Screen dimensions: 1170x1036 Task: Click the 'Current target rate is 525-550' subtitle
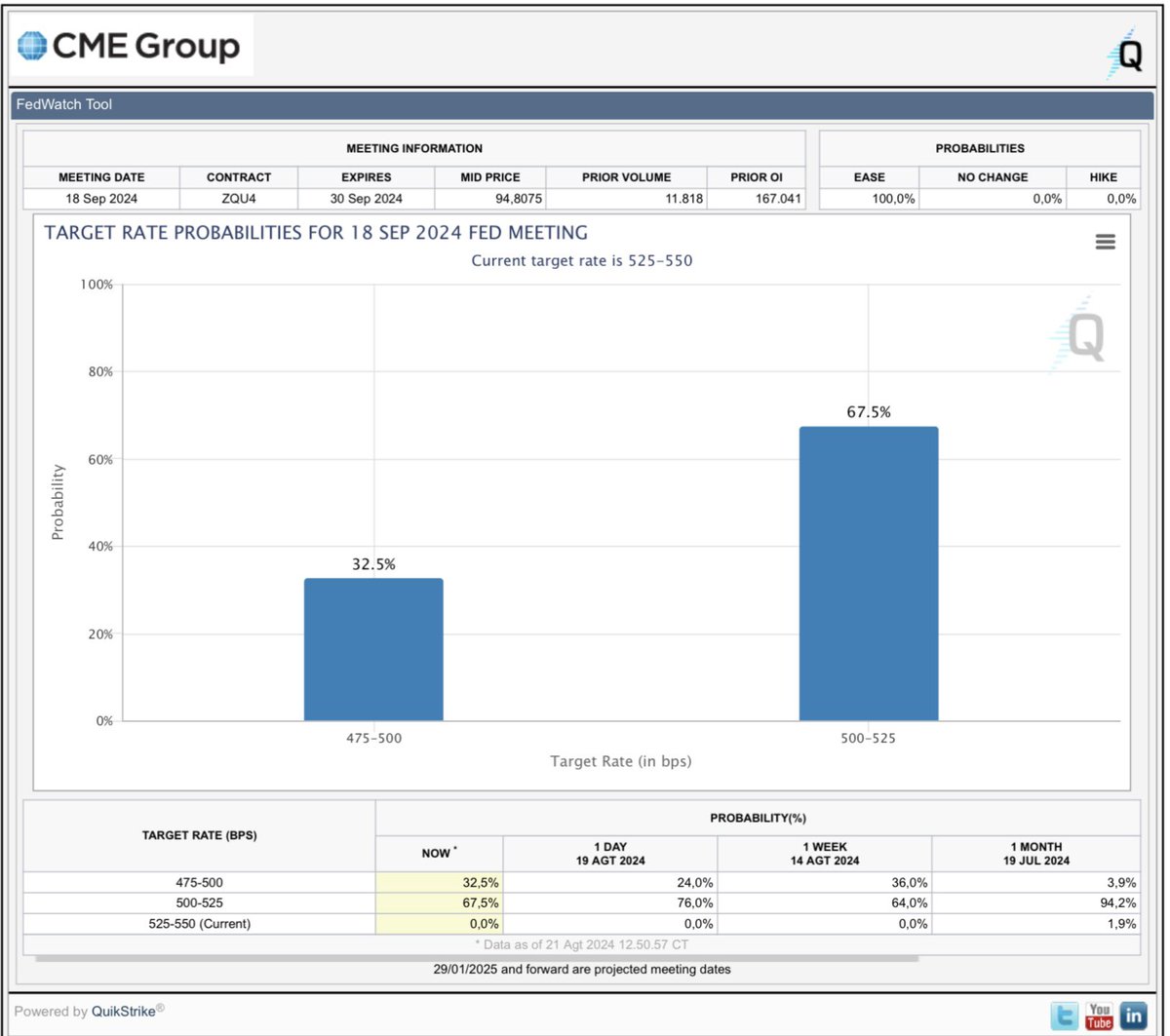coord(582,260)
